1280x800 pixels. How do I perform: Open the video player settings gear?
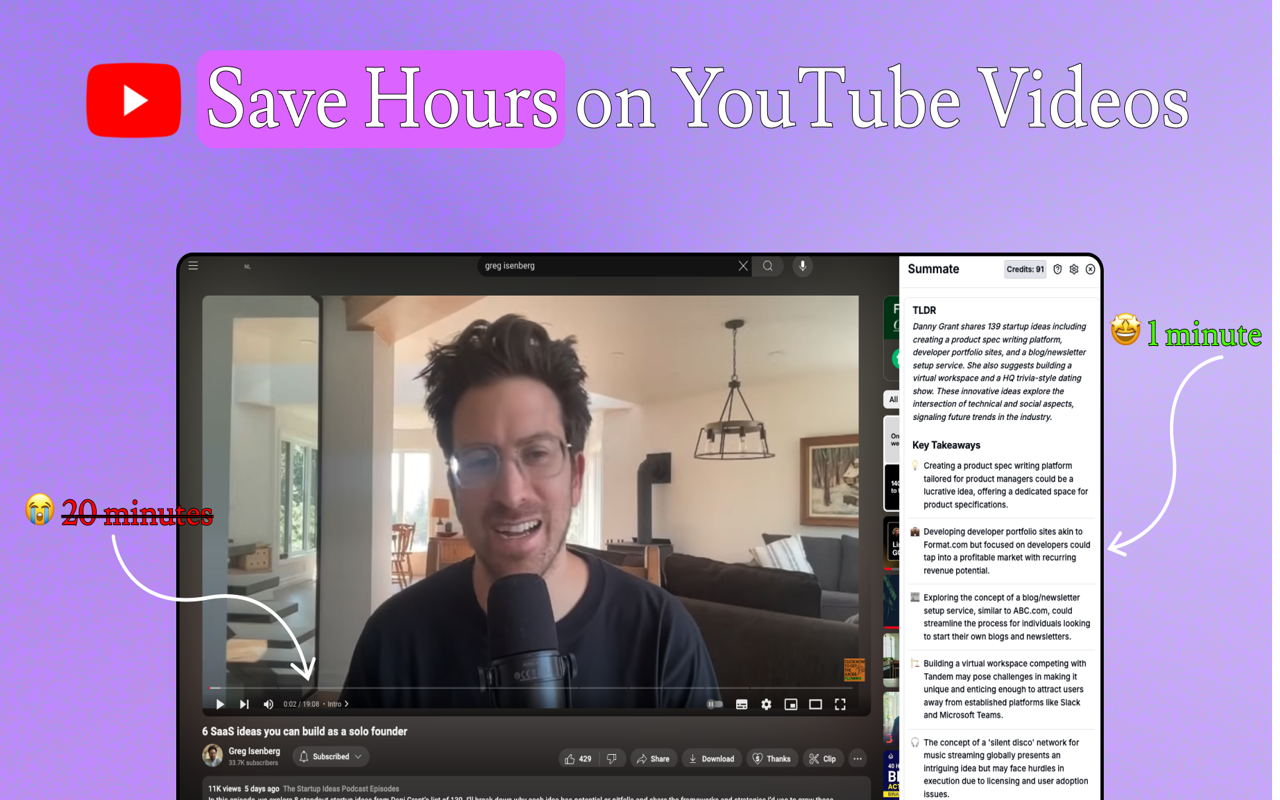766,704
